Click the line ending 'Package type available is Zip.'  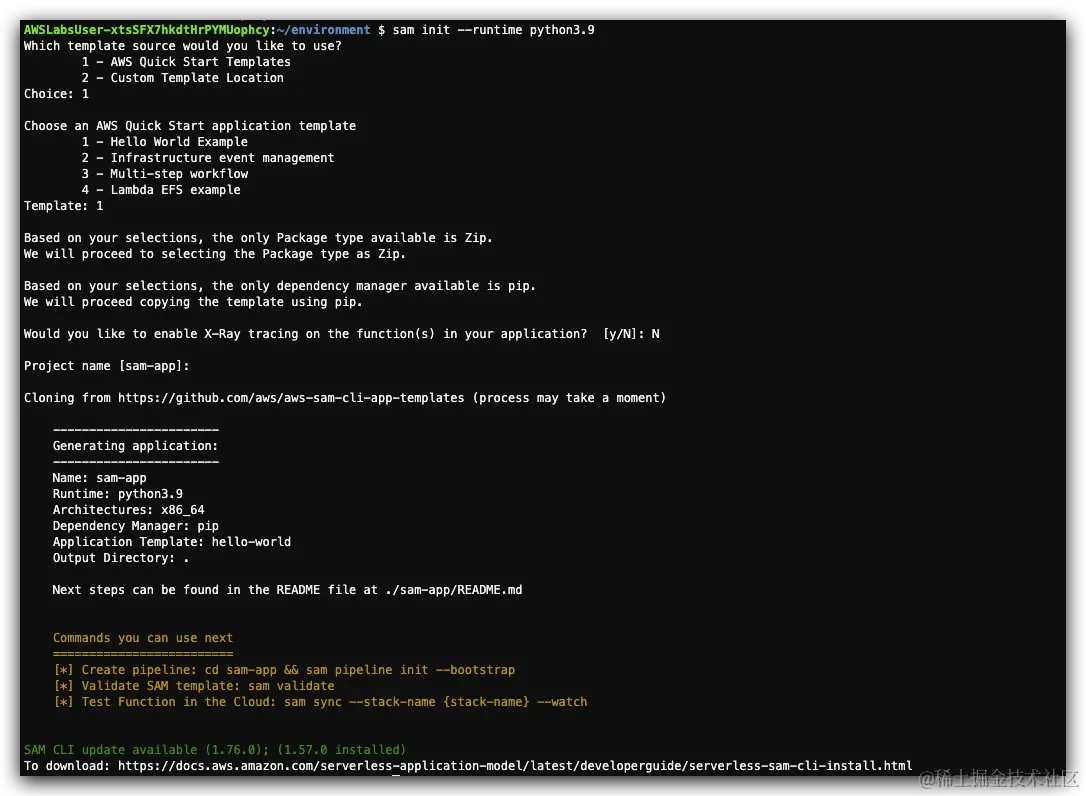coord(258,238)
